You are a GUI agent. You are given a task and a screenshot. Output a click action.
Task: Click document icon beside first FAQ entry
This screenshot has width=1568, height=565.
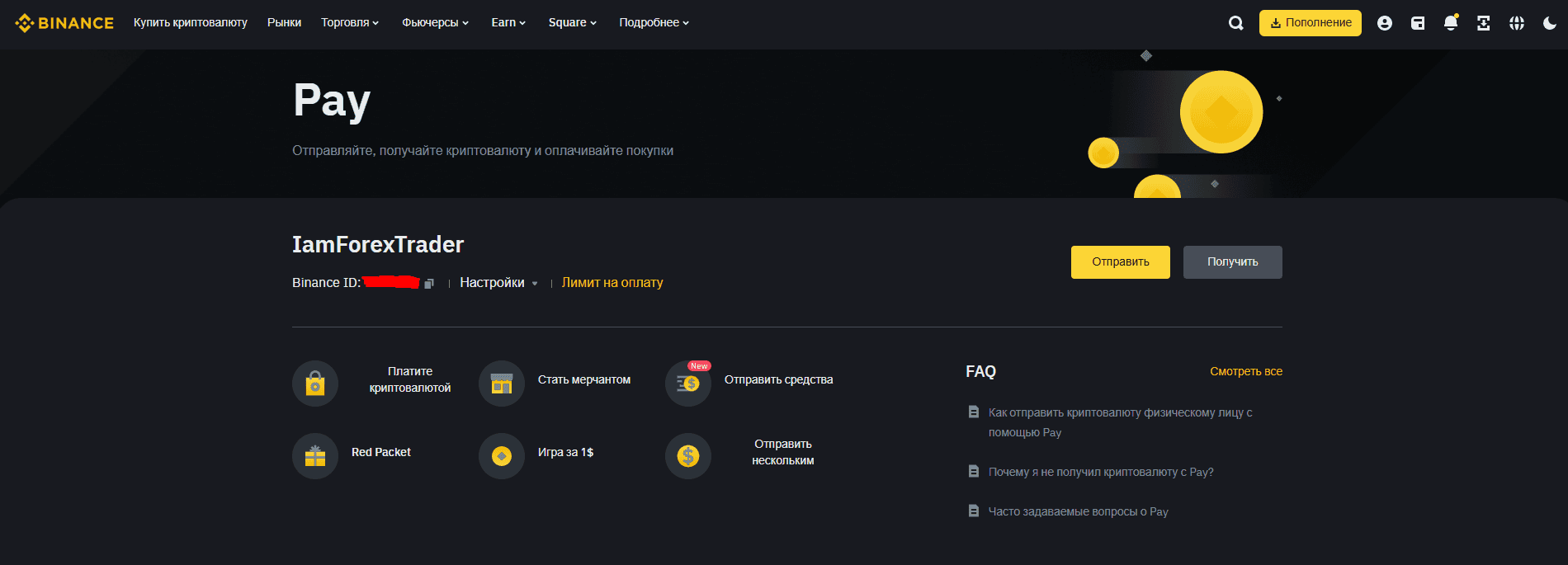click(974, 412)
